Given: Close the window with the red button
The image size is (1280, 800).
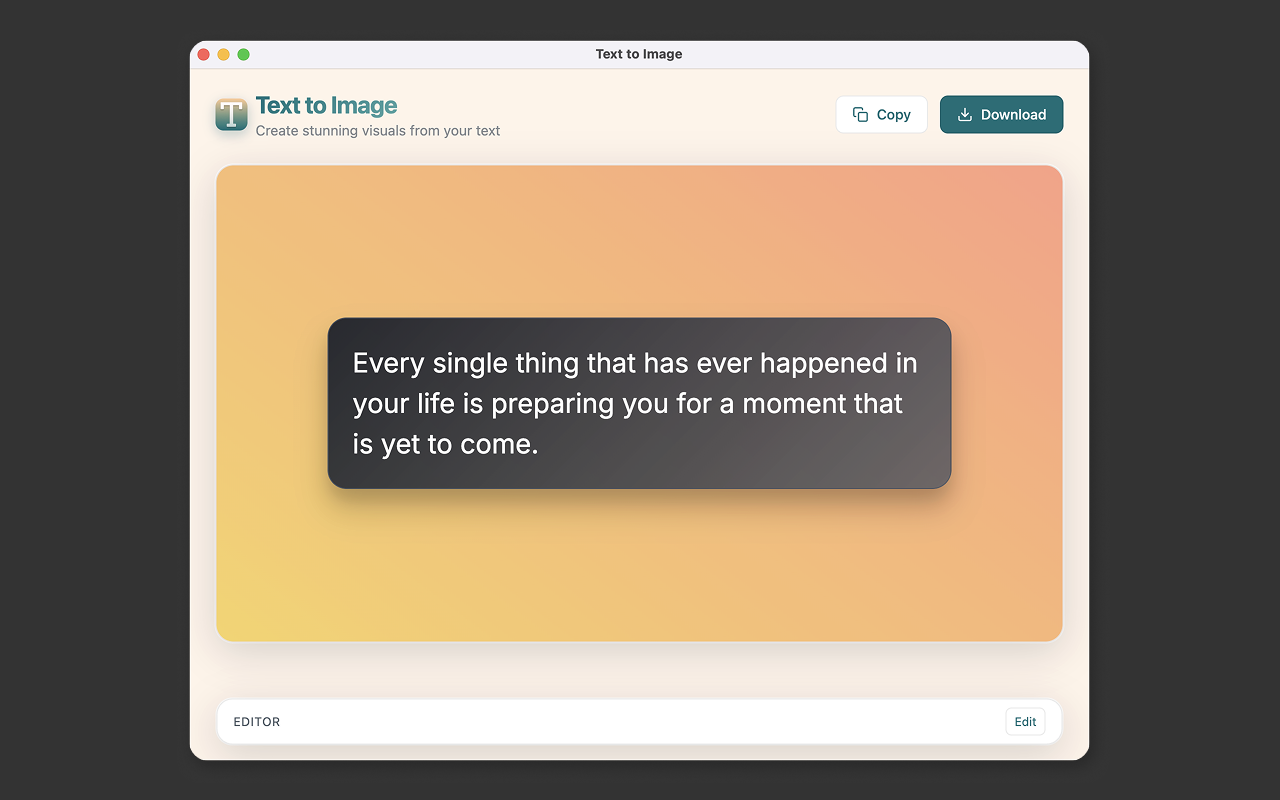Looking at the screenshot, I should click(x=204, y=54).
